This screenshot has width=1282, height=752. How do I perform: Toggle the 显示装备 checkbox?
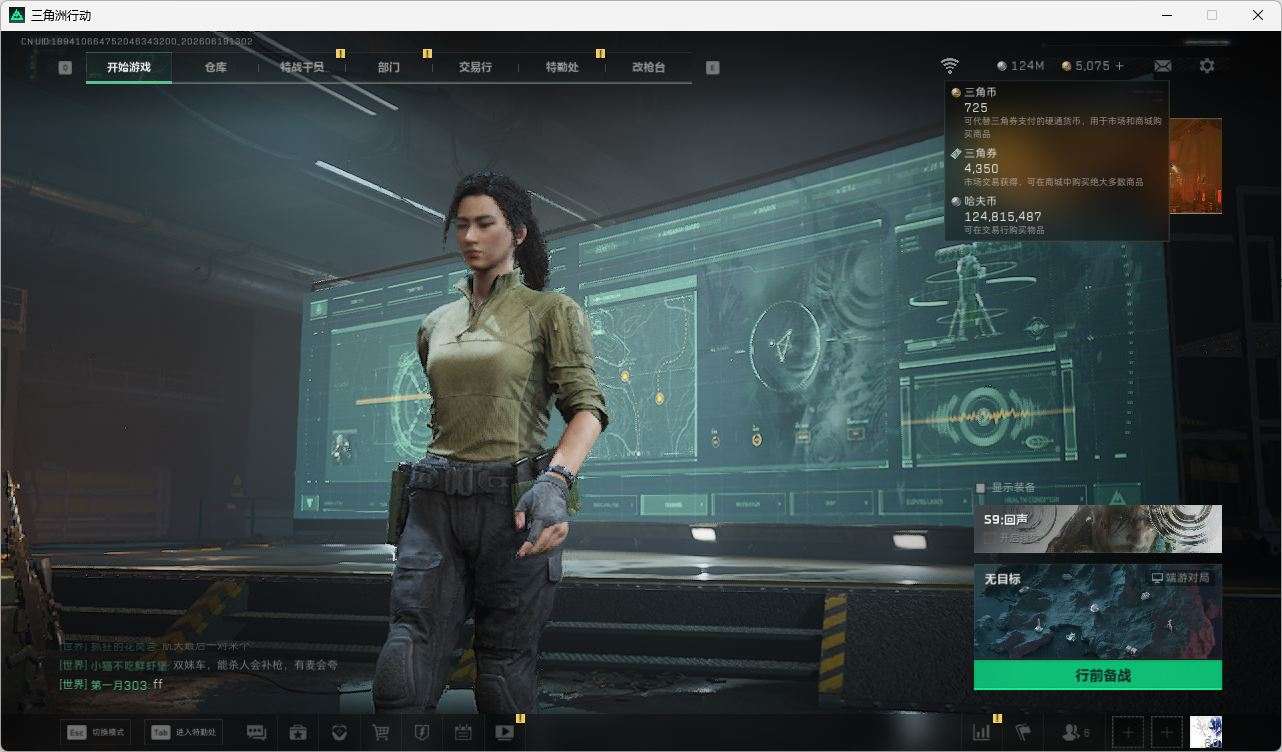pos(981,488)
